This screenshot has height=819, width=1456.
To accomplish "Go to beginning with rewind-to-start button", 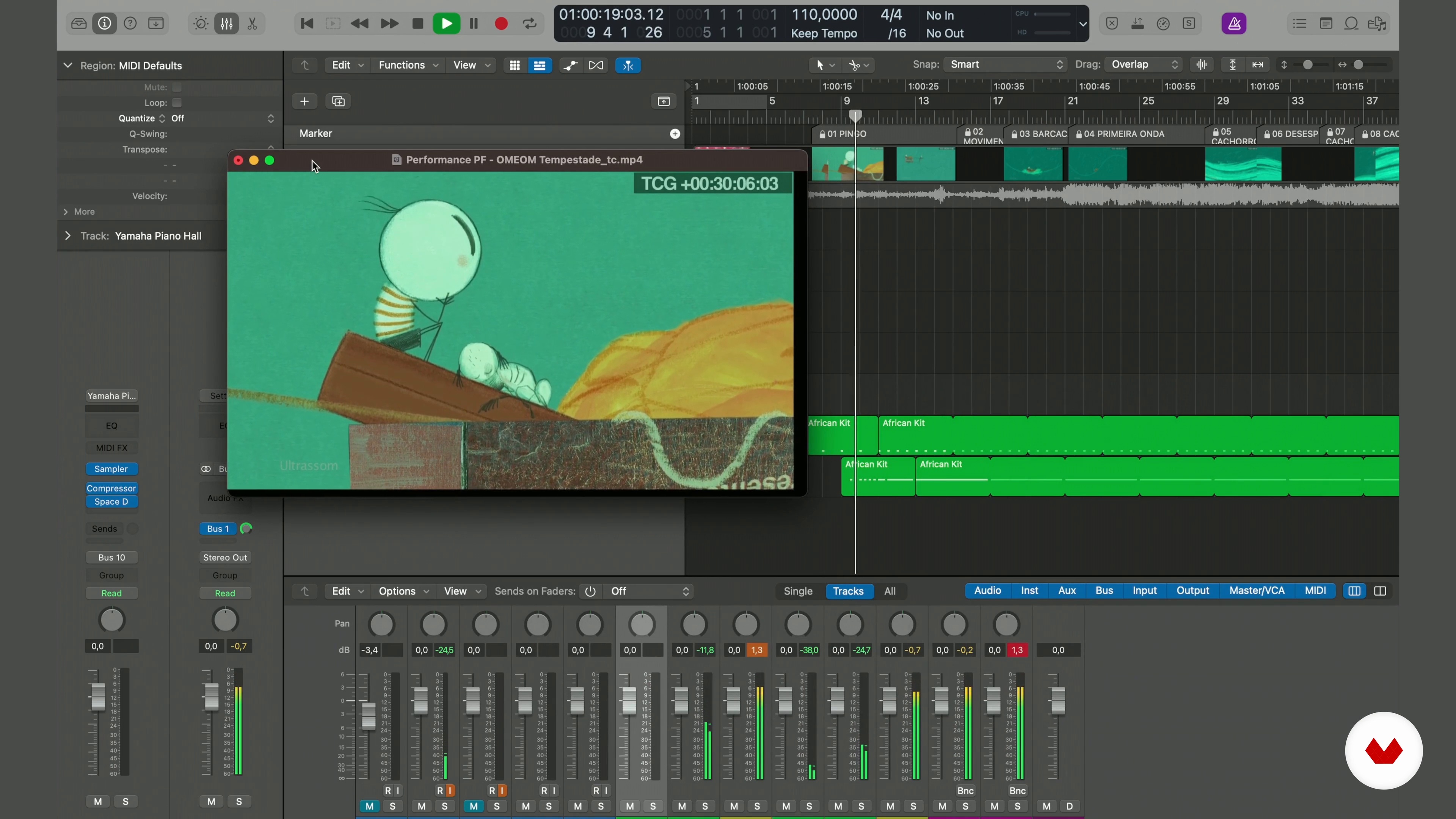I will [x=307, y=24].
